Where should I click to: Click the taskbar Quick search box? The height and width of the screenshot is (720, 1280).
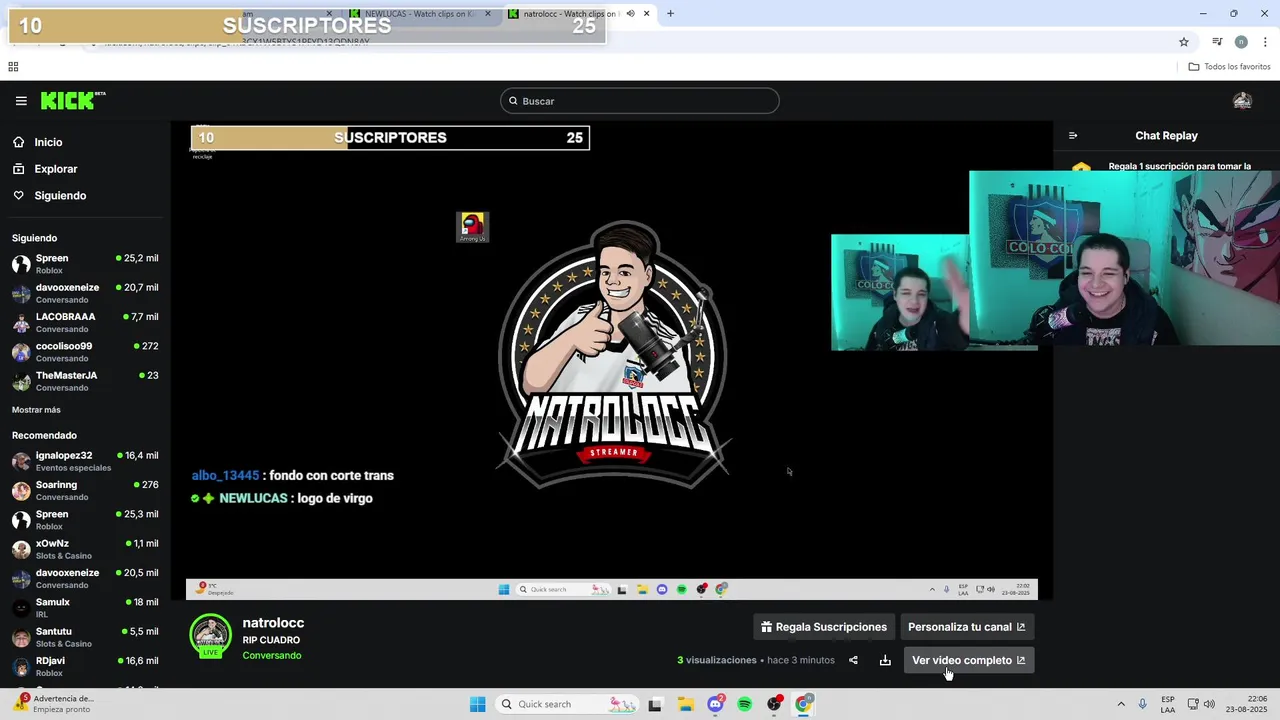coord(568,704)
